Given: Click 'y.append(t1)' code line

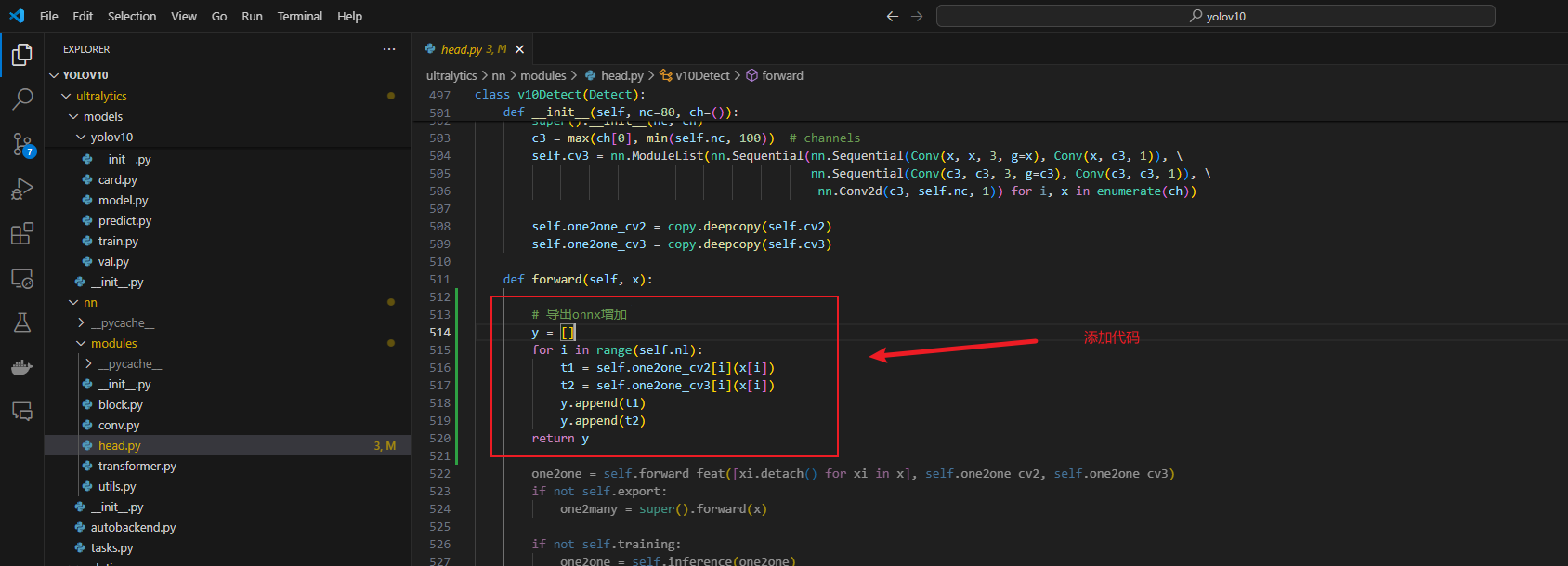Looking at the screenshot, I should click(x=603, y=402).
